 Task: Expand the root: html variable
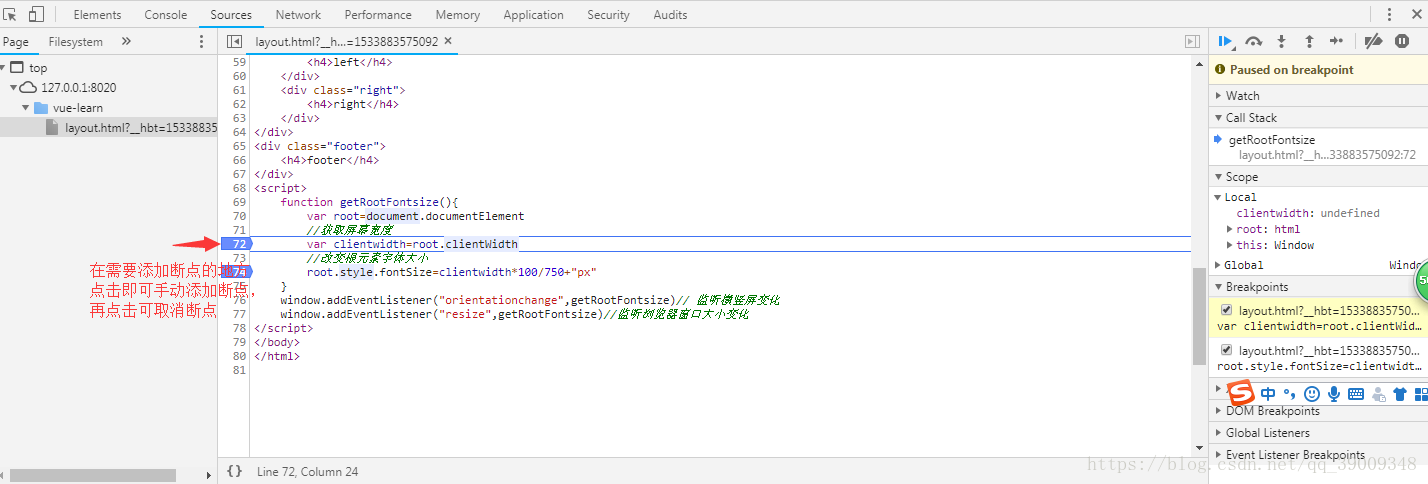click(x=1229, y=229)
